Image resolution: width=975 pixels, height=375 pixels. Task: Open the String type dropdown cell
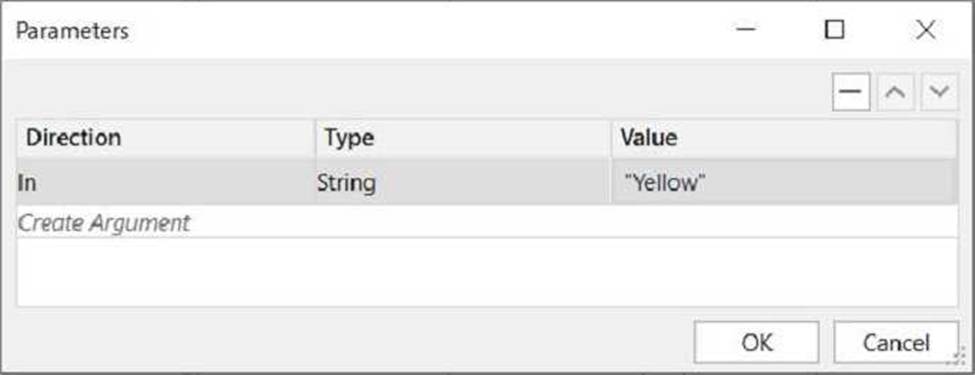pyautogui.click(x=463, y=183)
